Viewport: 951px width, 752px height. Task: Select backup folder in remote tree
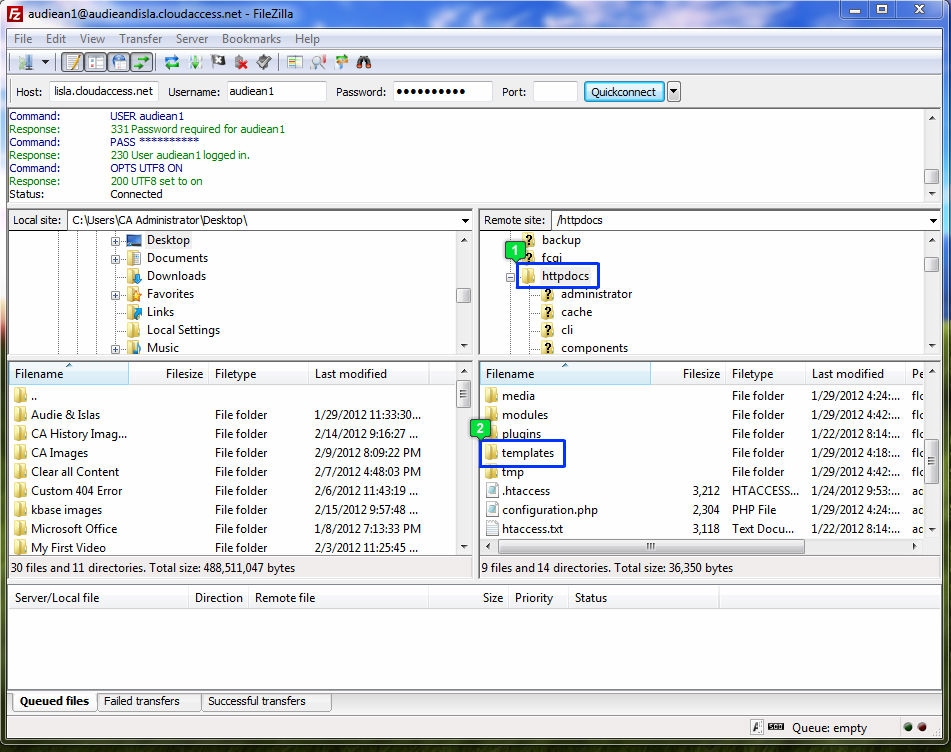click(x=561, y=240)
